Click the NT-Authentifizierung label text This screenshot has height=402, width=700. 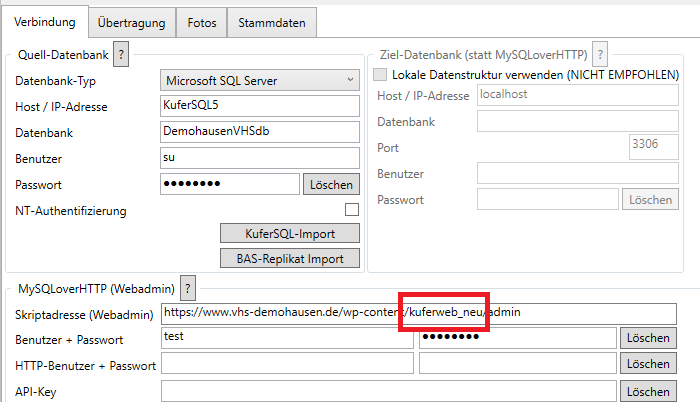pyautogui.click(x=71, y=211)
